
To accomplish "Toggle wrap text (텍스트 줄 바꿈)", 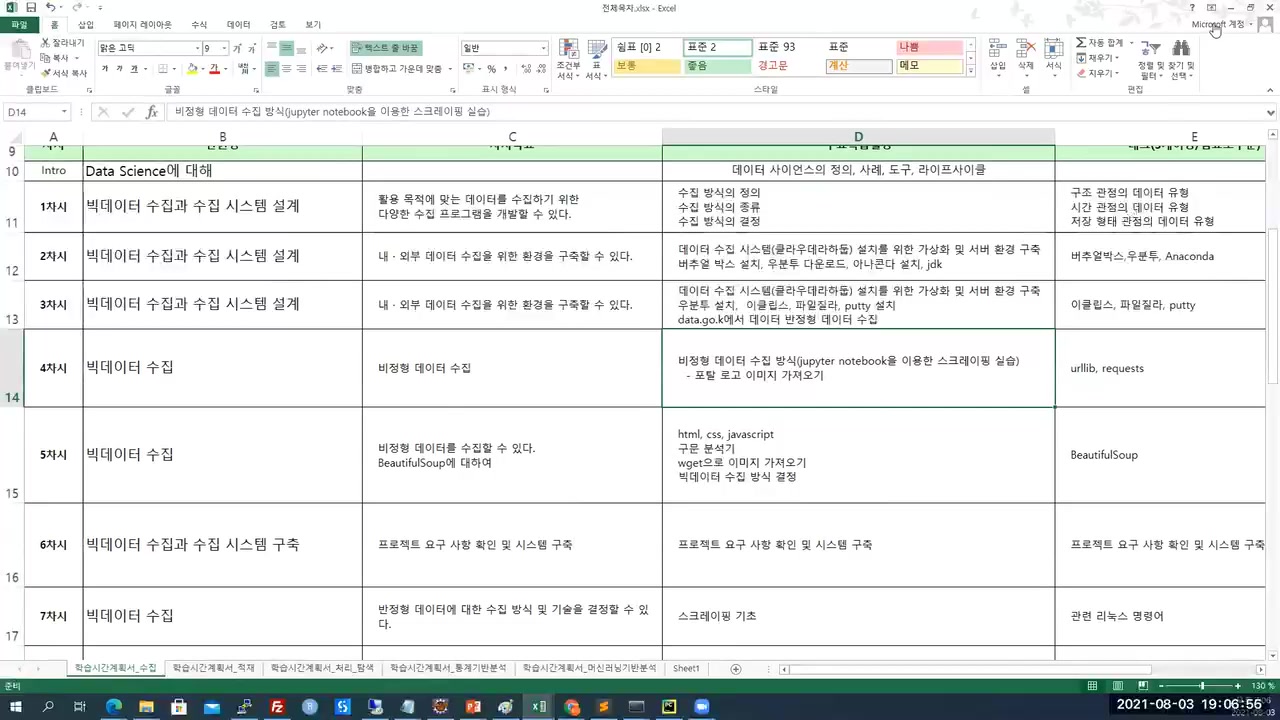I will click(x=384, y=46).
